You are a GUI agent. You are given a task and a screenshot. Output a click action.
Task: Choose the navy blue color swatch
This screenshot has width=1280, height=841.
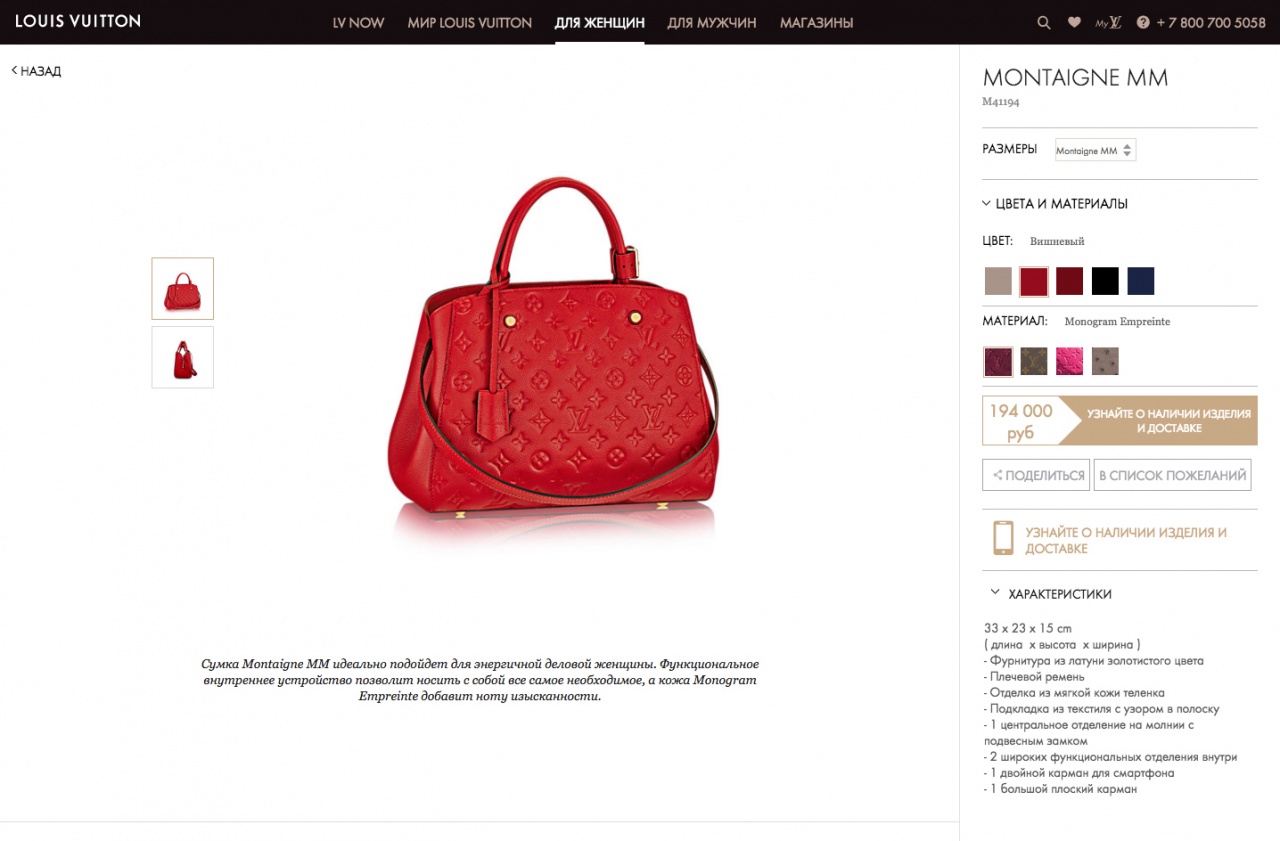(x=1141, y=281)
